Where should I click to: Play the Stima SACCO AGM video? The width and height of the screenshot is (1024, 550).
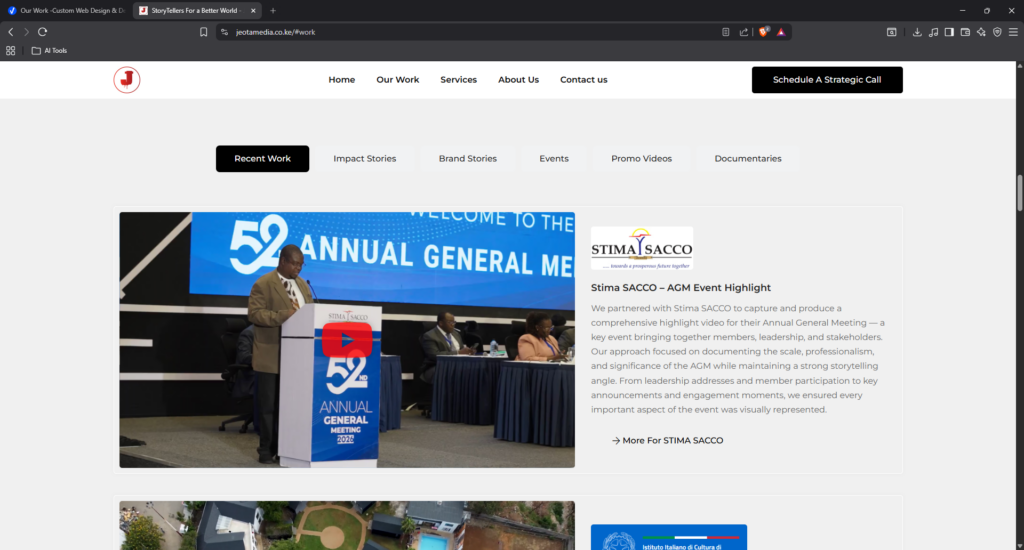pyautogui.click(x=347, y=340)
